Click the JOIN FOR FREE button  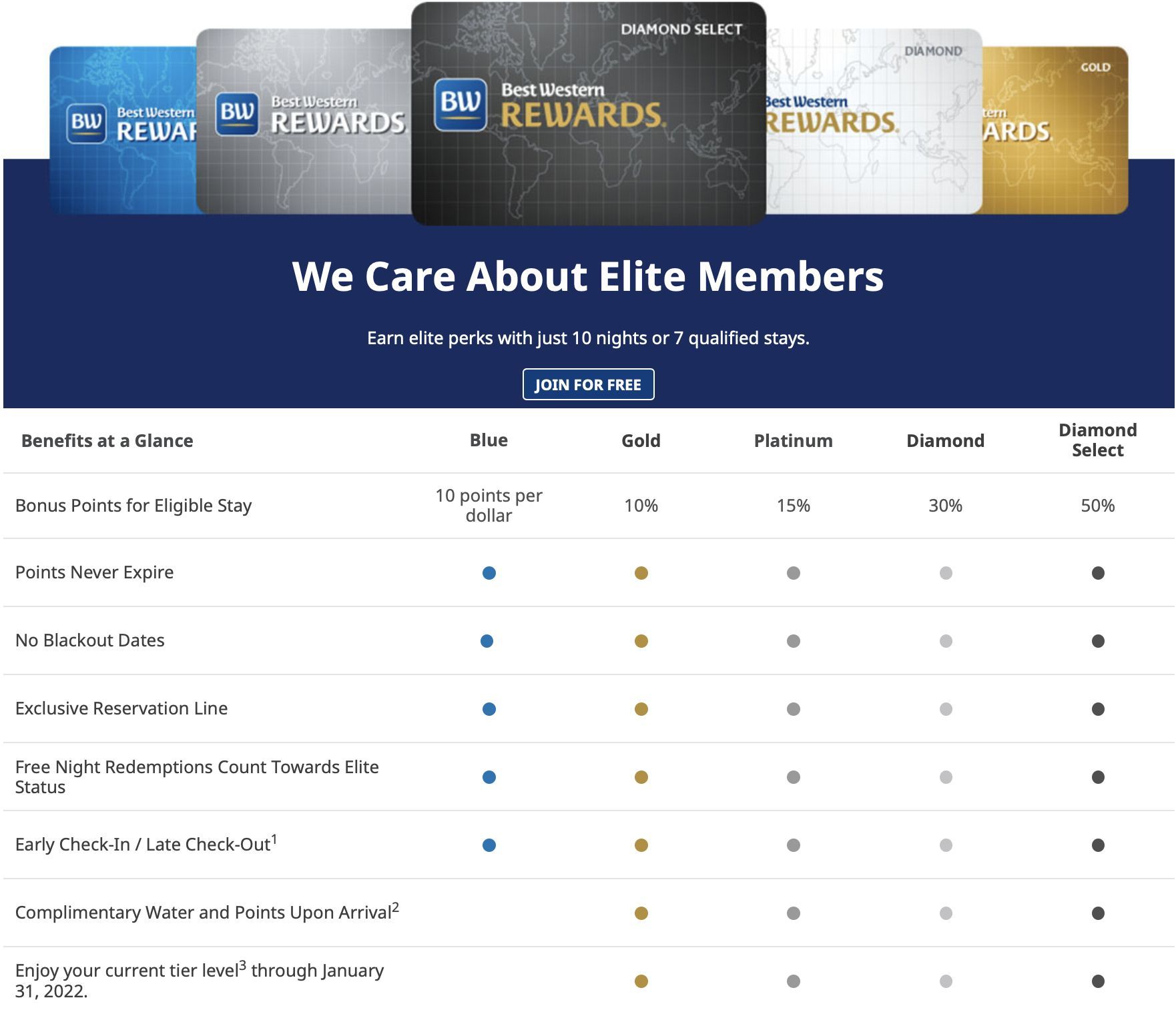point(587,384)
